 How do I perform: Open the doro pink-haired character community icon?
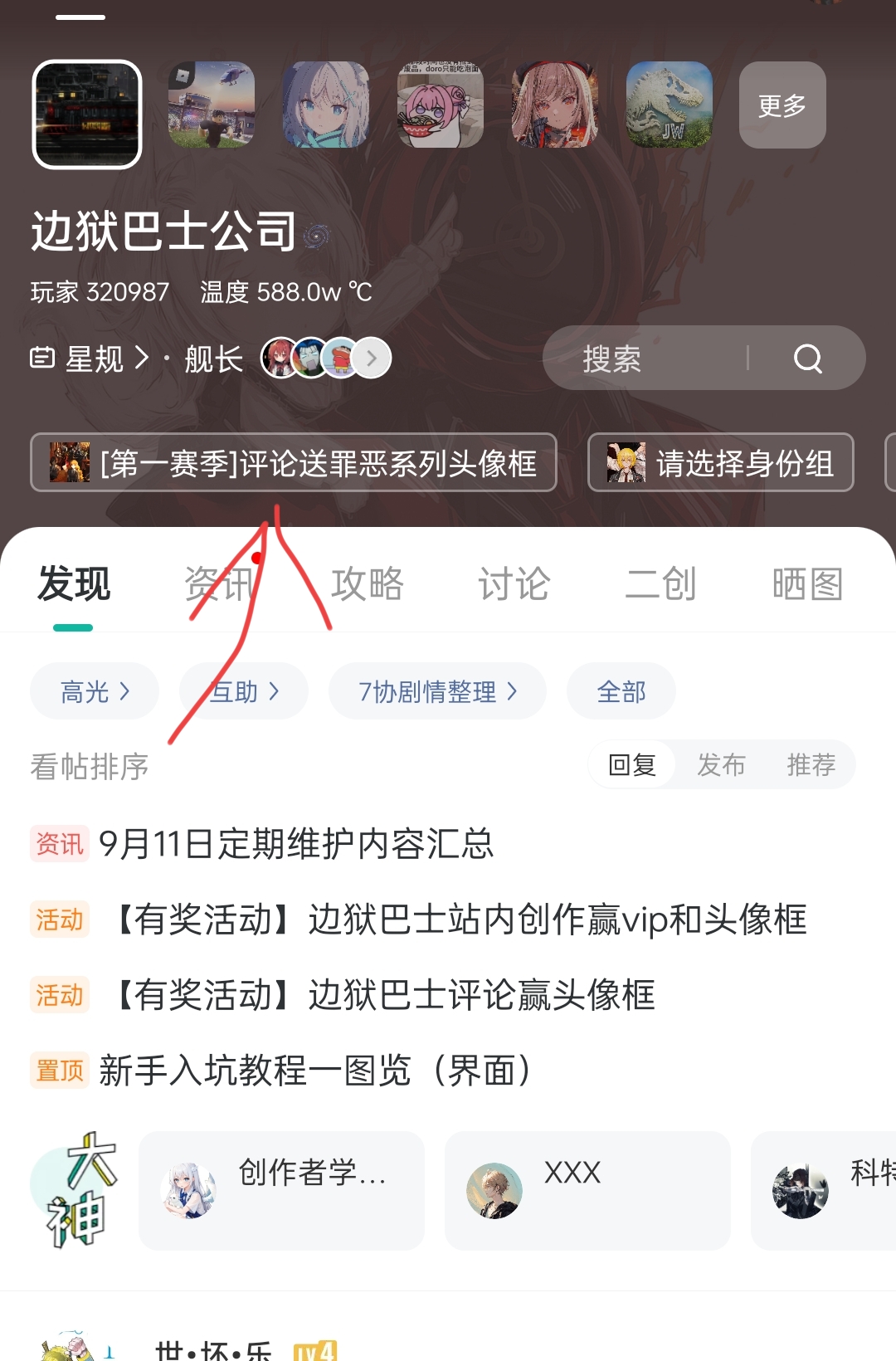pos(440,105)
